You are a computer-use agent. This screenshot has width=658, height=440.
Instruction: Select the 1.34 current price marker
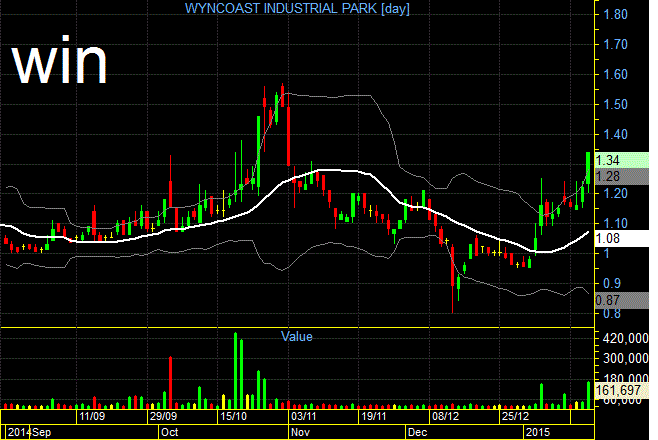pos(622,160)
